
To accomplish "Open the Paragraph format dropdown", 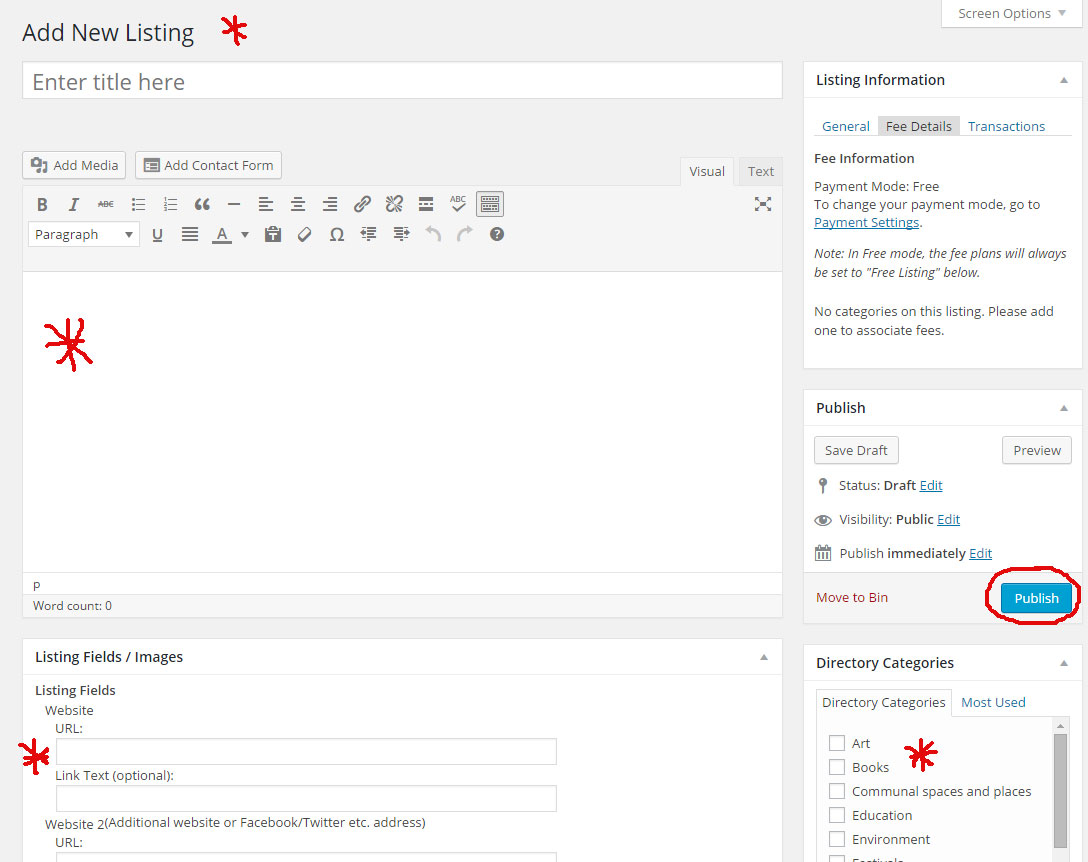I will [x=84, y=234].
